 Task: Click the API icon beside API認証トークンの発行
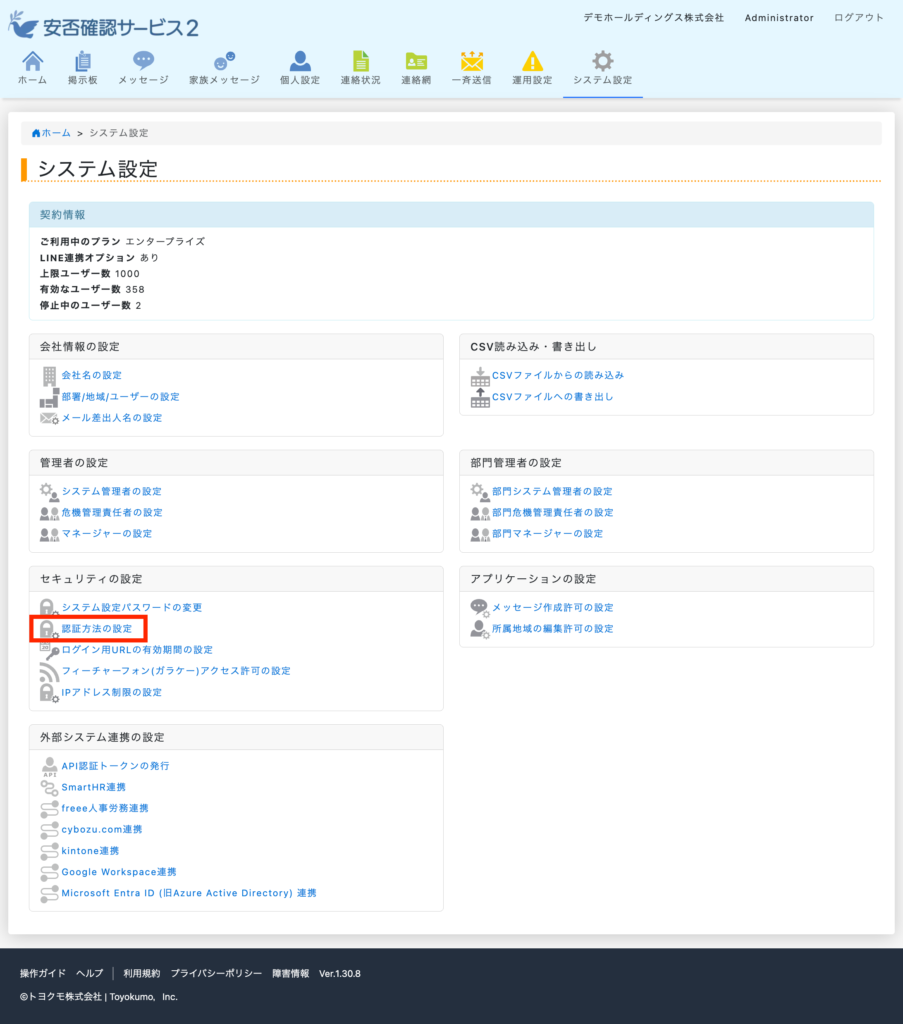point(50,767)
